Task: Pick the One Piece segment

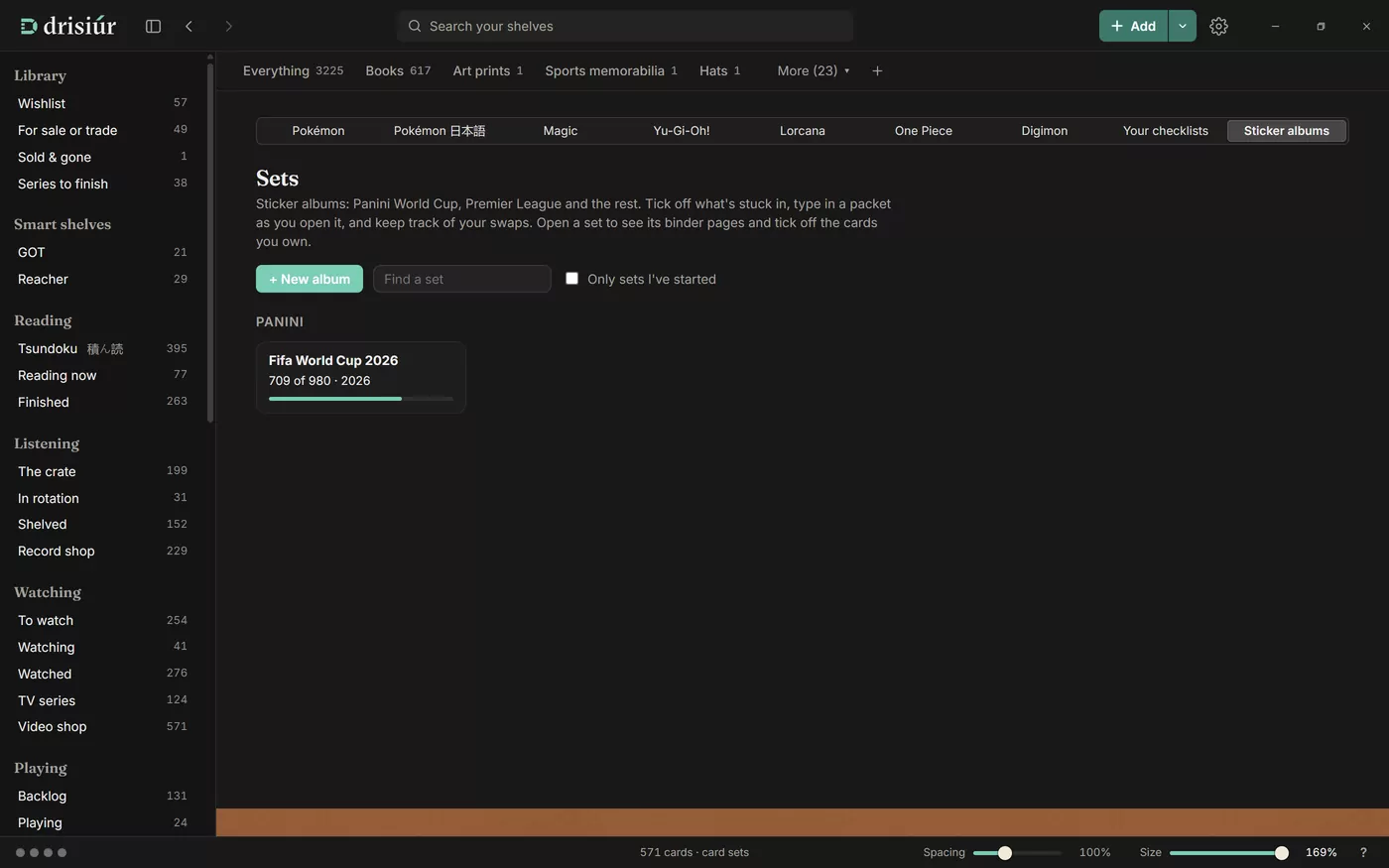Action: [924, 131]
